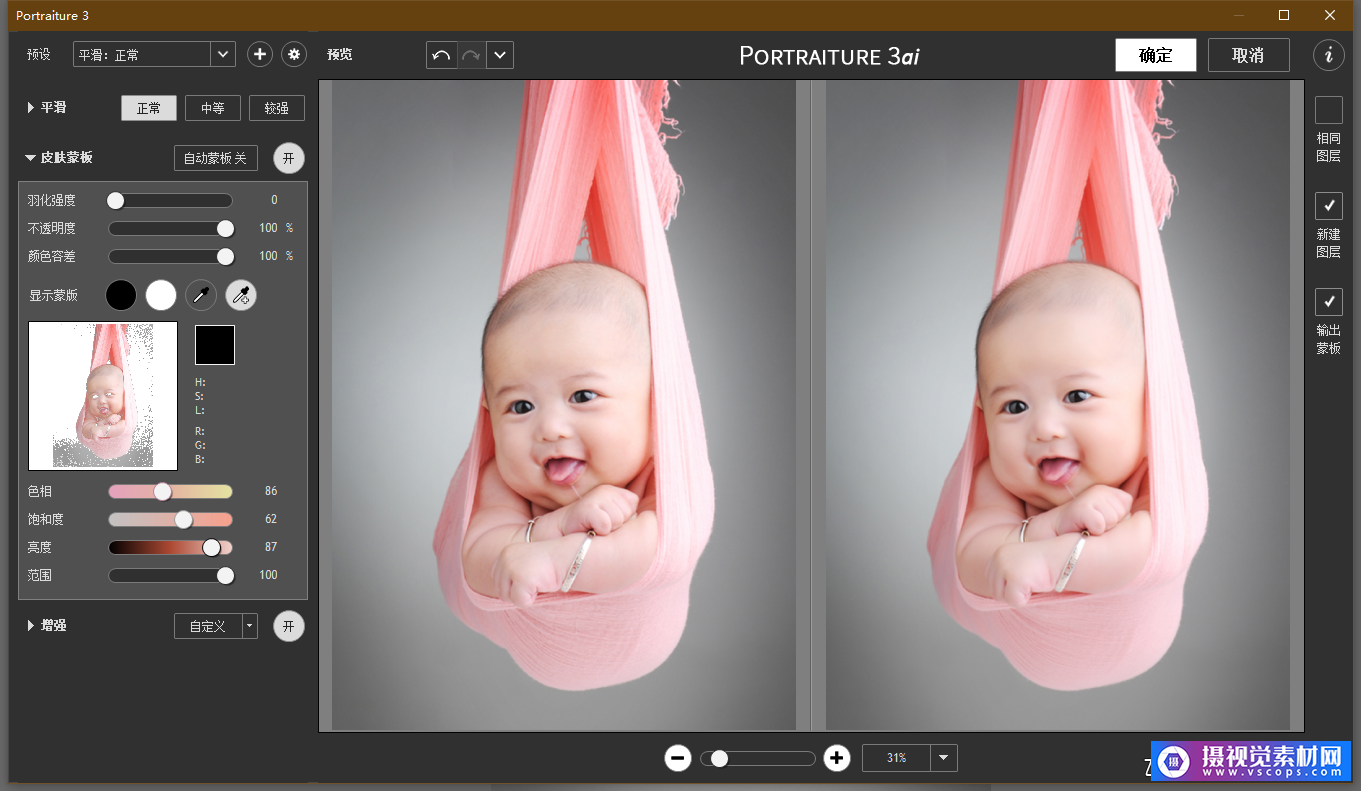Adjust the 羽化强度 slider
Screen dimensions: 1361x791
[x=170, y=200]
